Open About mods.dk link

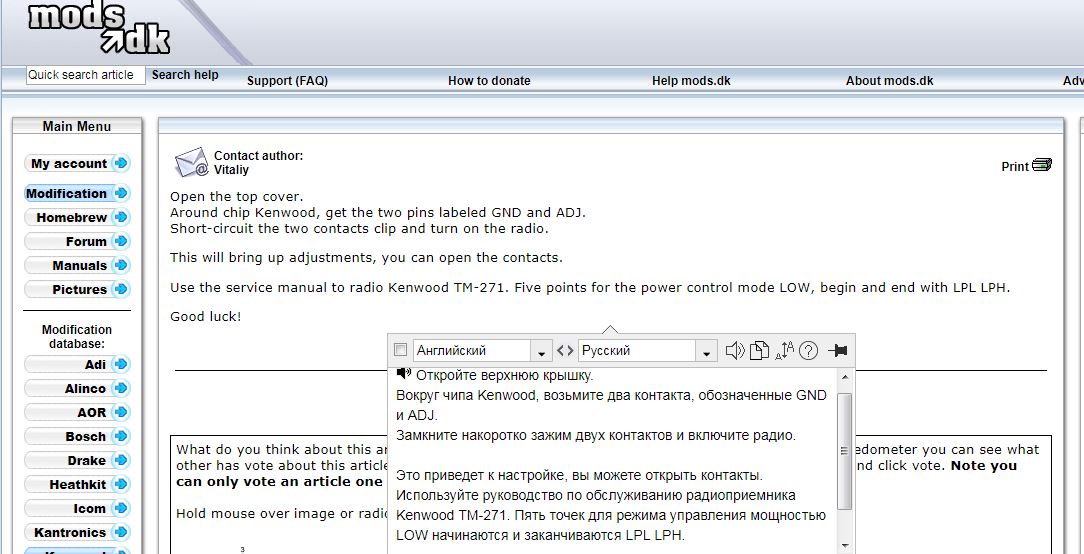pyautogui.click(x=890, y=80)
